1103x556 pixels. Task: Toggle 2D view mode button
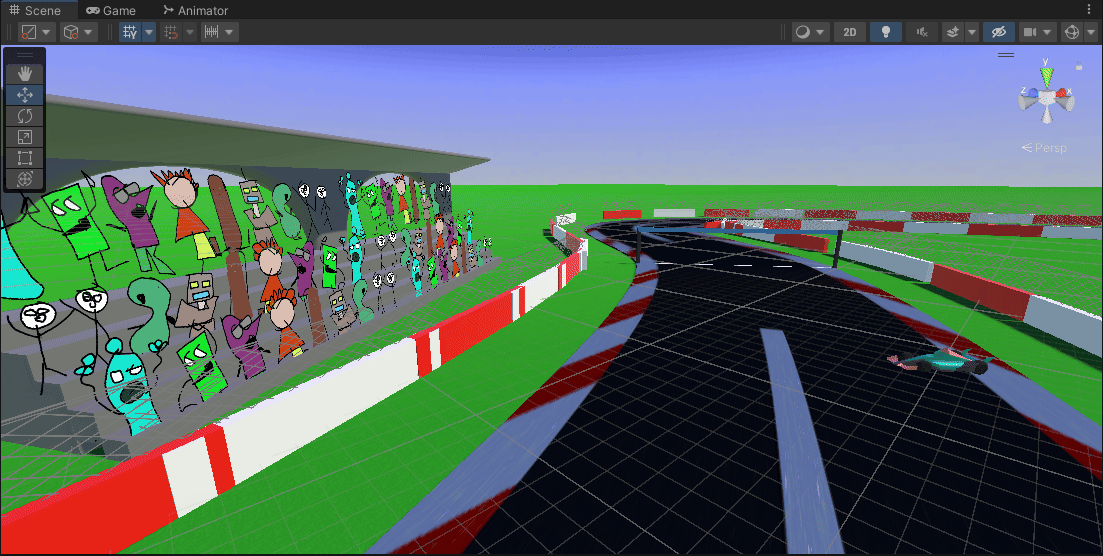pyautogui.click(x=850, y=32)
